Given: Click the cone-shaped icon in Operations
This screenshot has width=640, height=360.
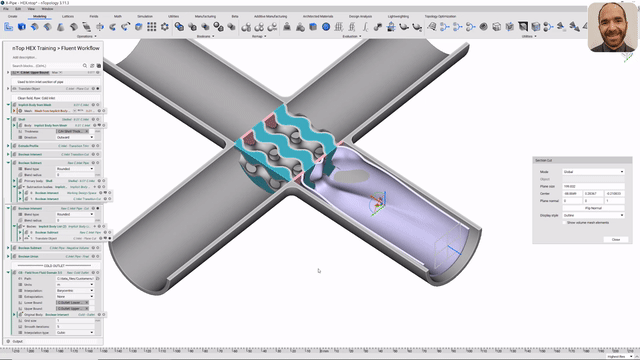Looking at the screenshot, I should 61,27.
